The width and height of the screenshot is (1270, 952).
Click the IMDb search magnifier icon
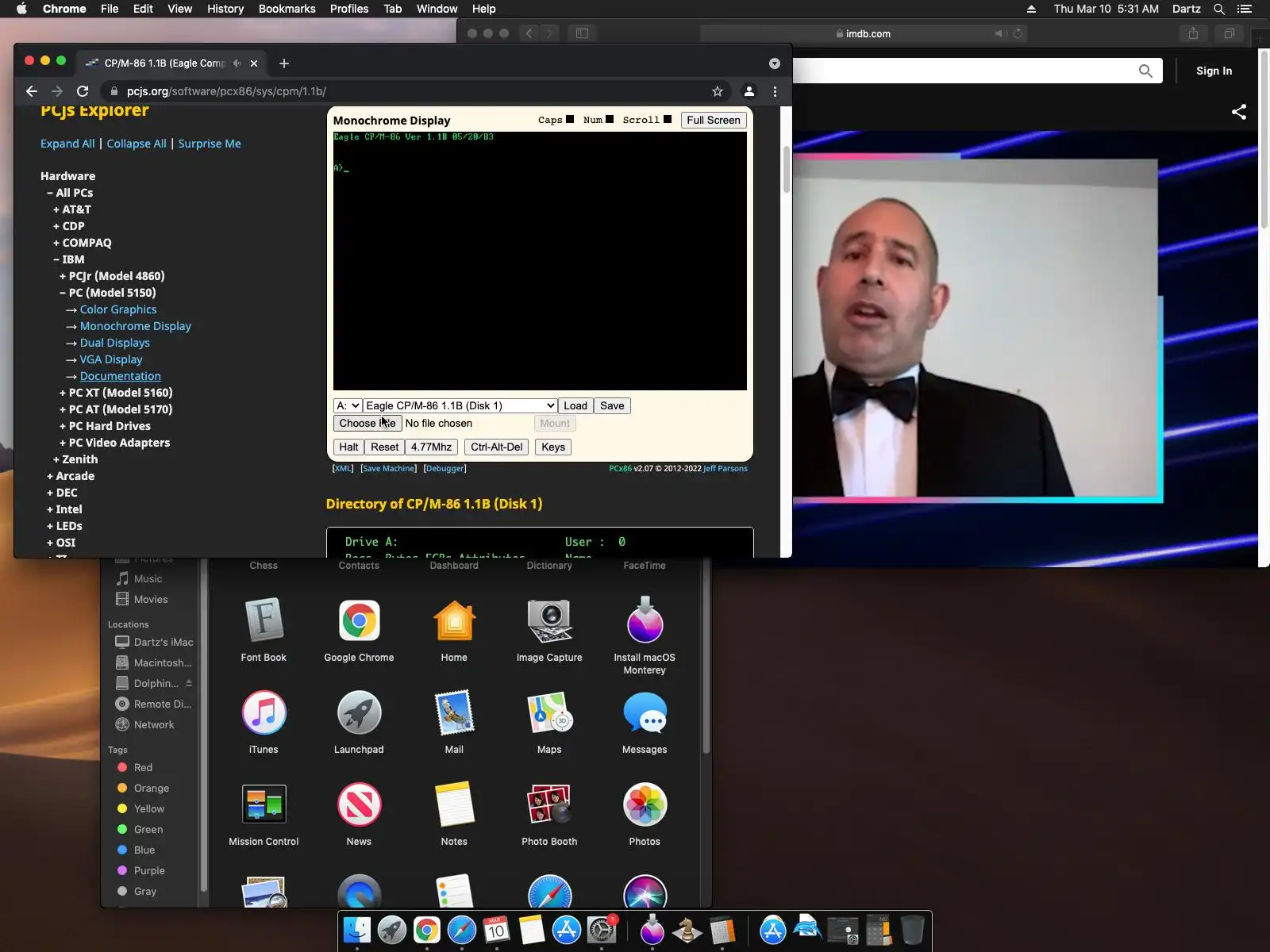tap(1145, 71)
